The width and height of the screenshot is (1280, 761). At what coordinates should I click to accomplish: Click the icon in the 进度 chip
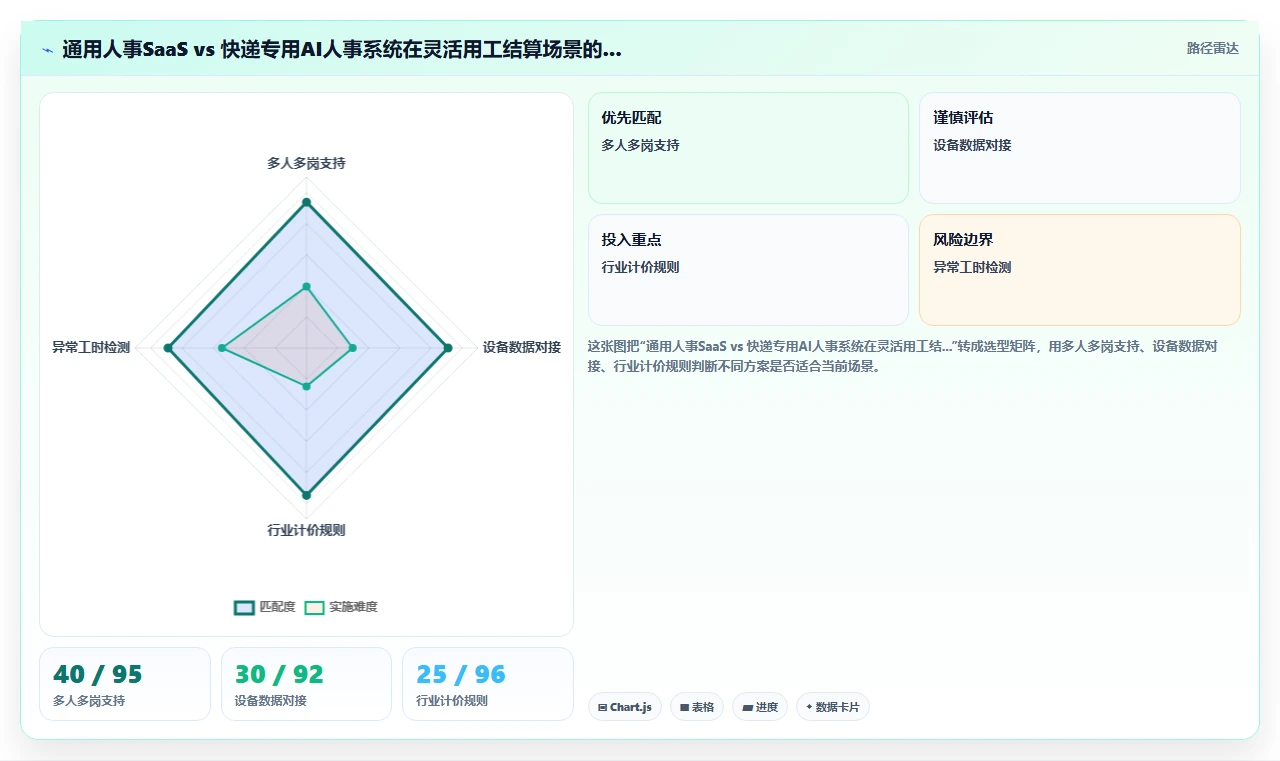click(747, 707)
